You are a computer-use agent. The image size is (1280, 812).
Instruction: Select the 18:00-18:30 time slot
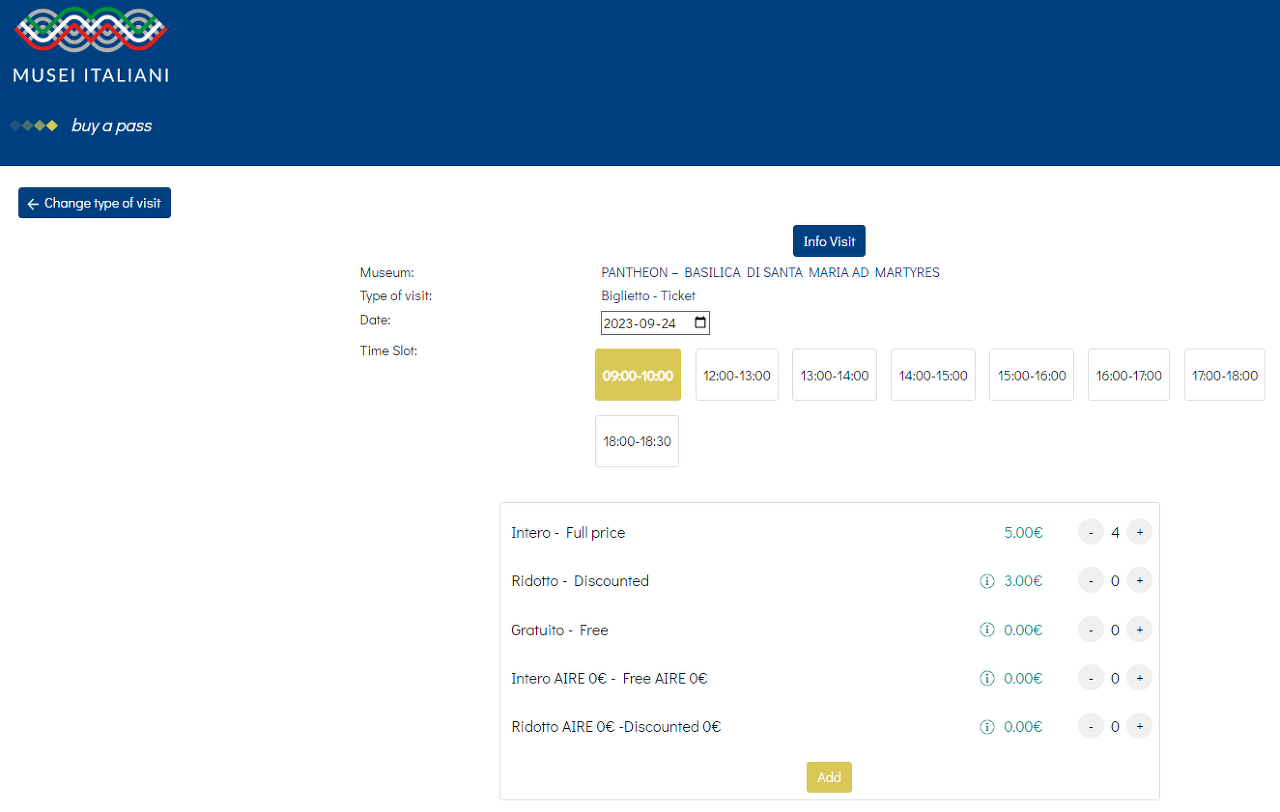[x=637, y=441]
